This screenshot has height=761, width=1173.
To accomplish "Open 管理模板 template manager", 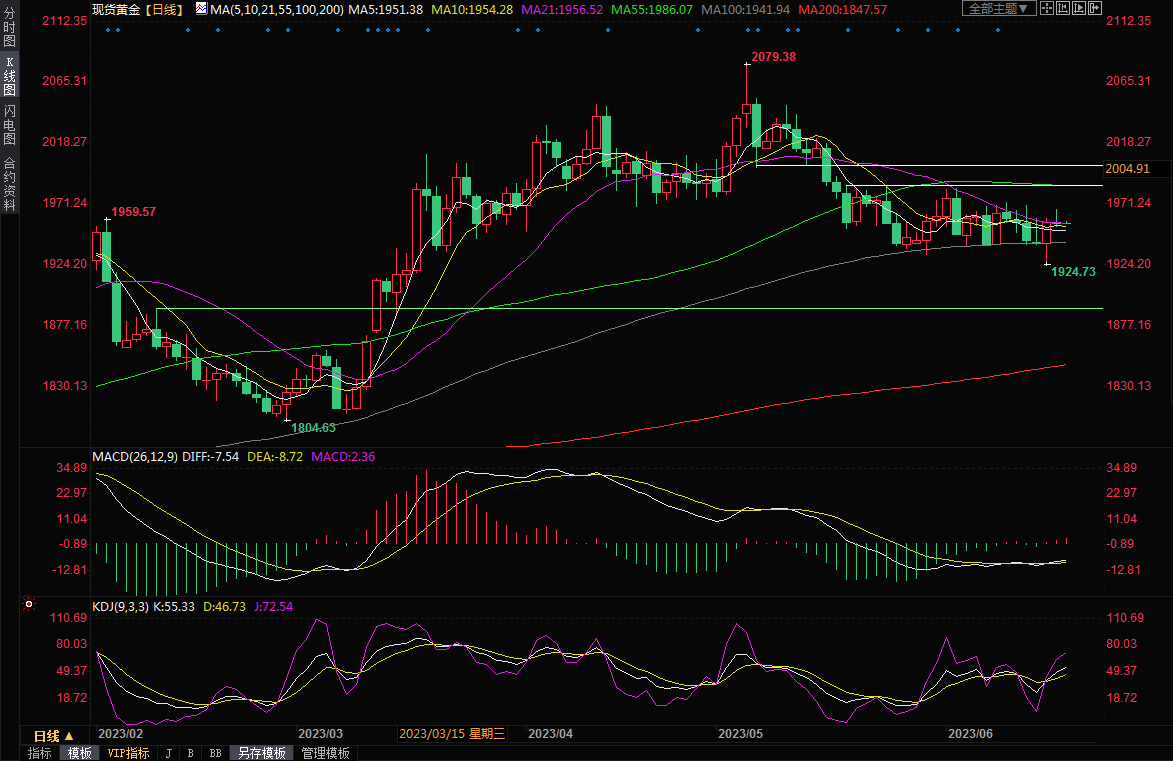I will point(325,753).
